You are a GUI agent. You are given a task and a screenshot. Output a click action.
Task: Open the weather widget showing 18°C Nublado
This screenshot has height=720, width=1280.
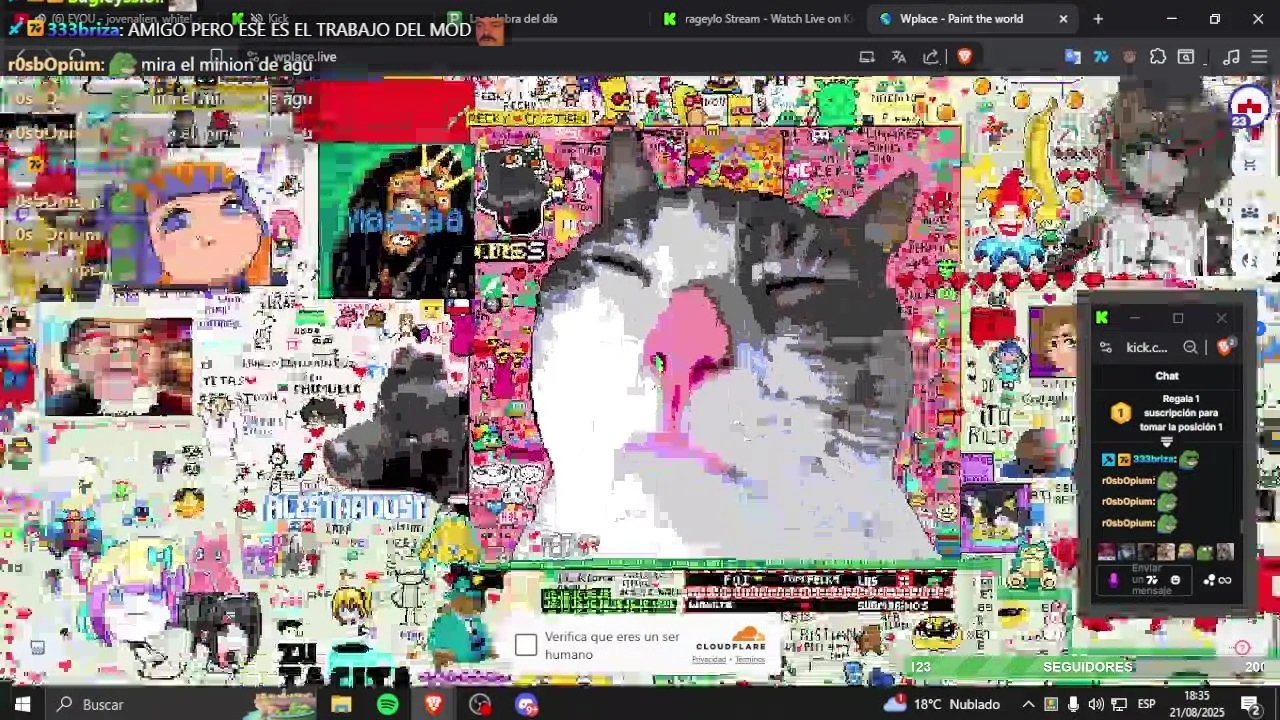(x=941, y=704)
